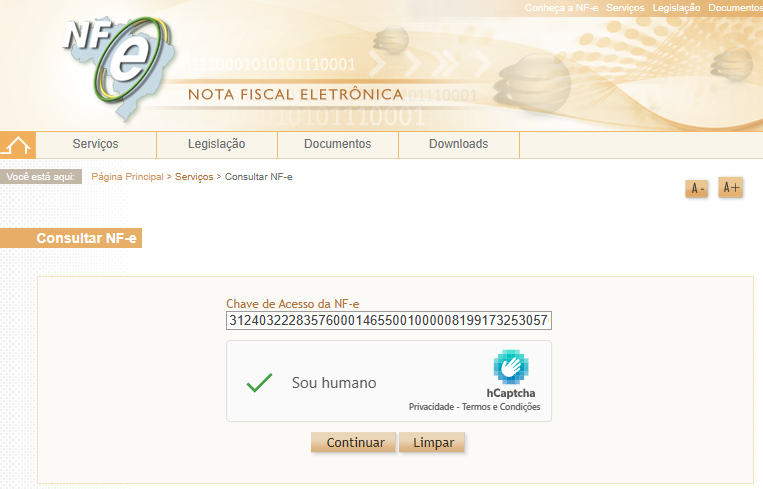Click the Chave de Acesso da NF-e label

click(x=292, y=304)
